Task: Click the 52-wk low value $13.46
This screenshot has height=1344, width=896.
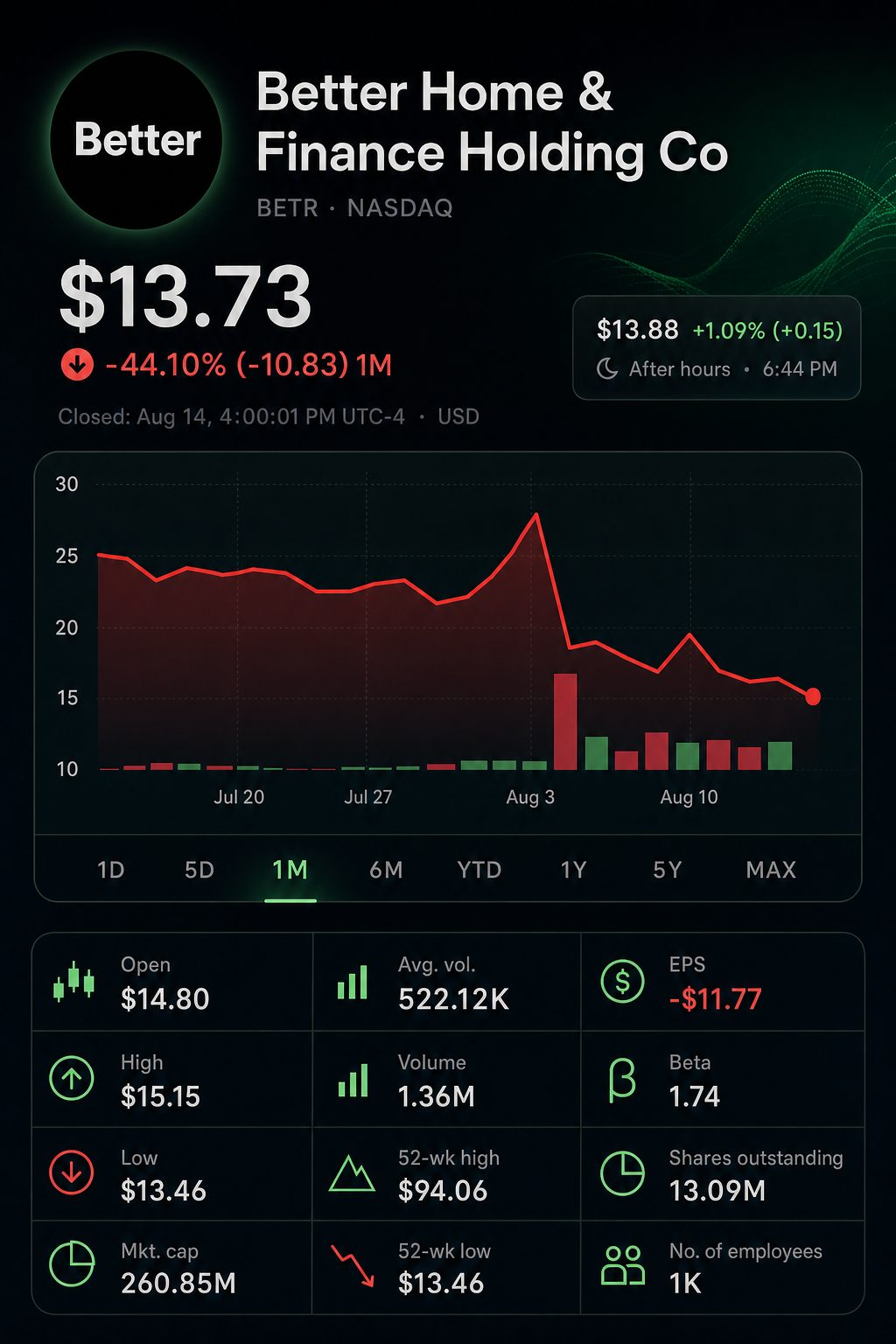Action: 441,1284
